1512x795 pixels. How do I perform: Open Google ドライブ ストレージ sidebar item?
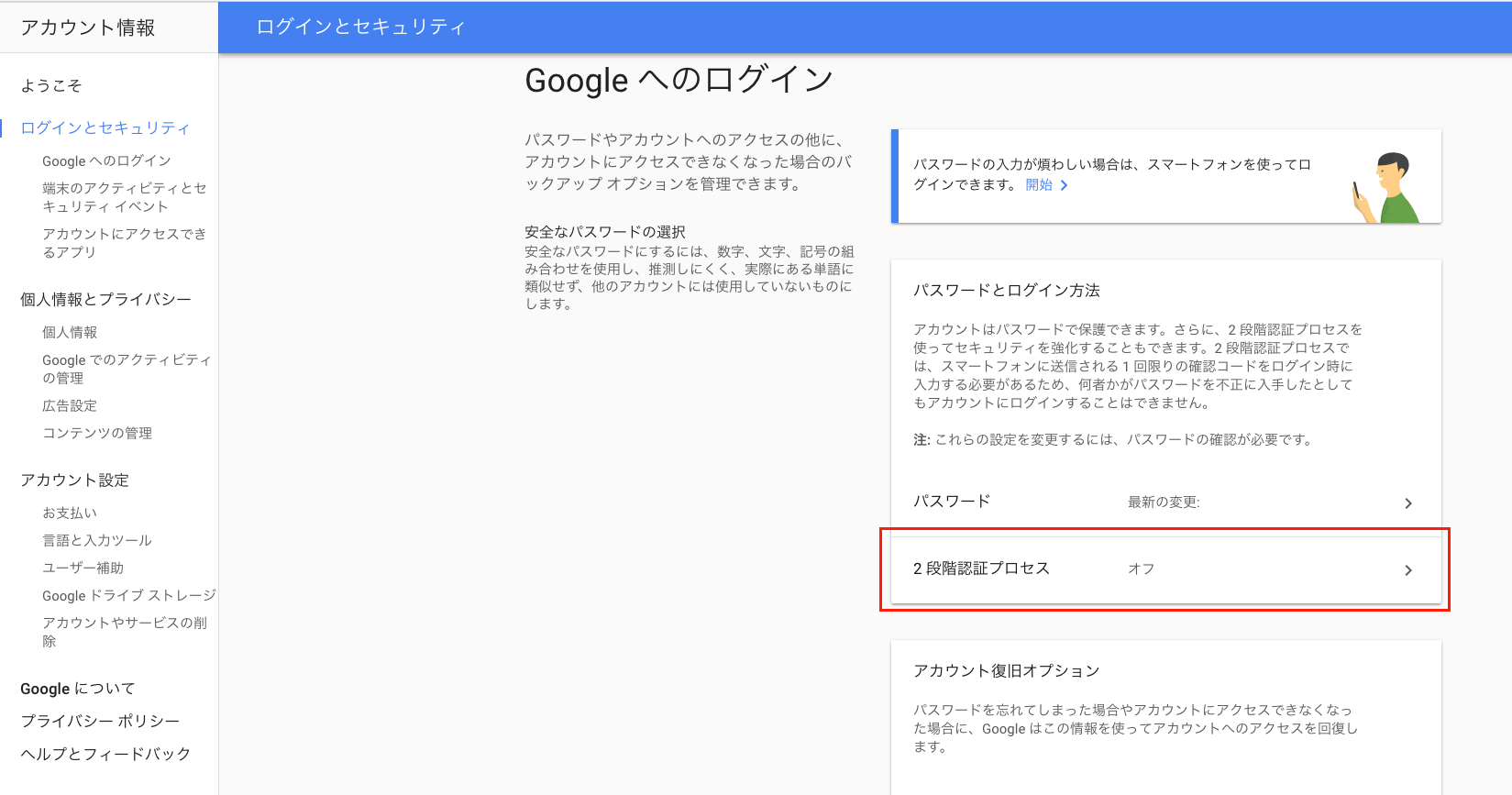(x=129, y=595)
